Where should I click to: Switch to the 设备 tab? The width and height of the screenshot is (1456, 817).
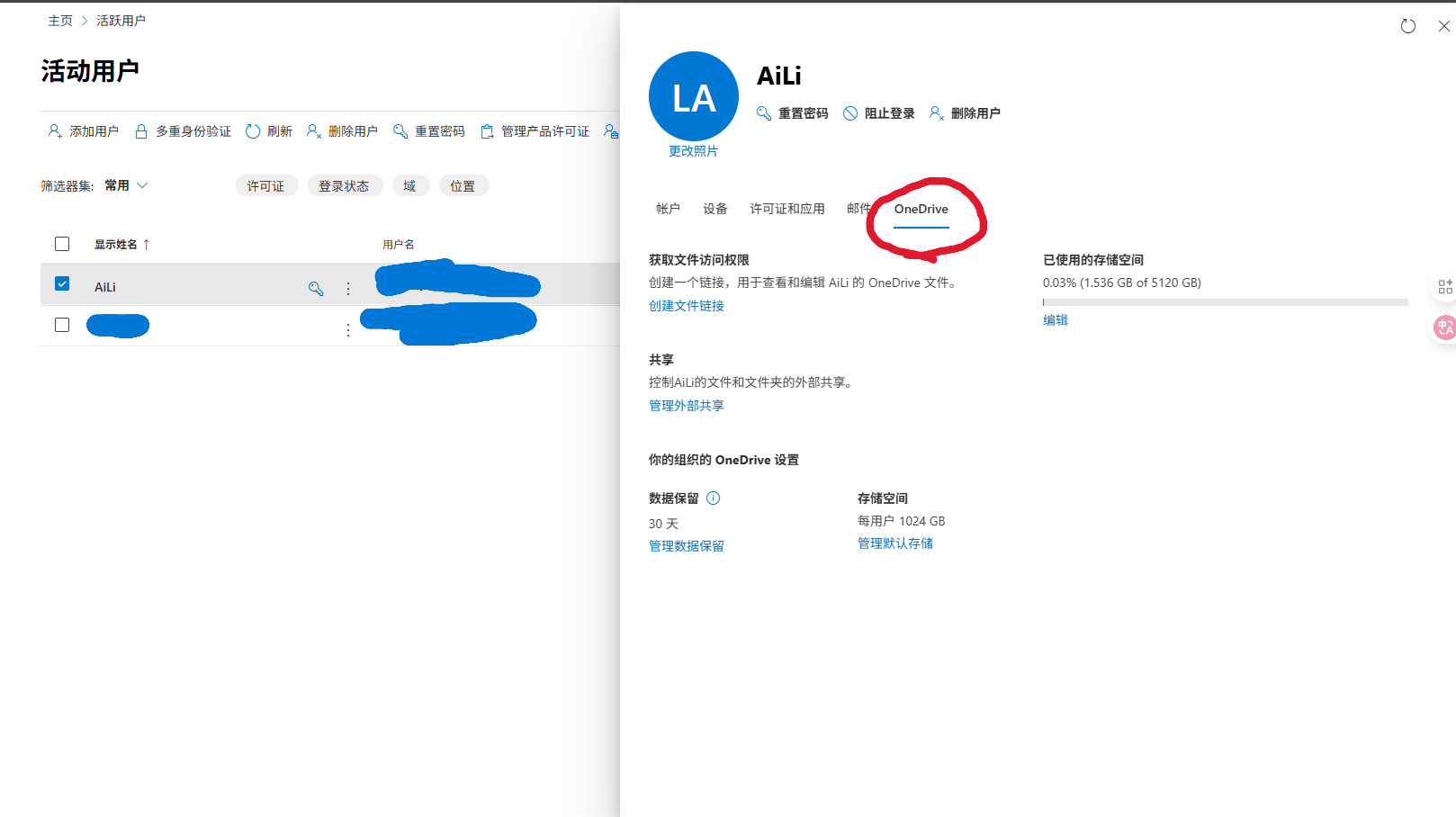point(715,208)
